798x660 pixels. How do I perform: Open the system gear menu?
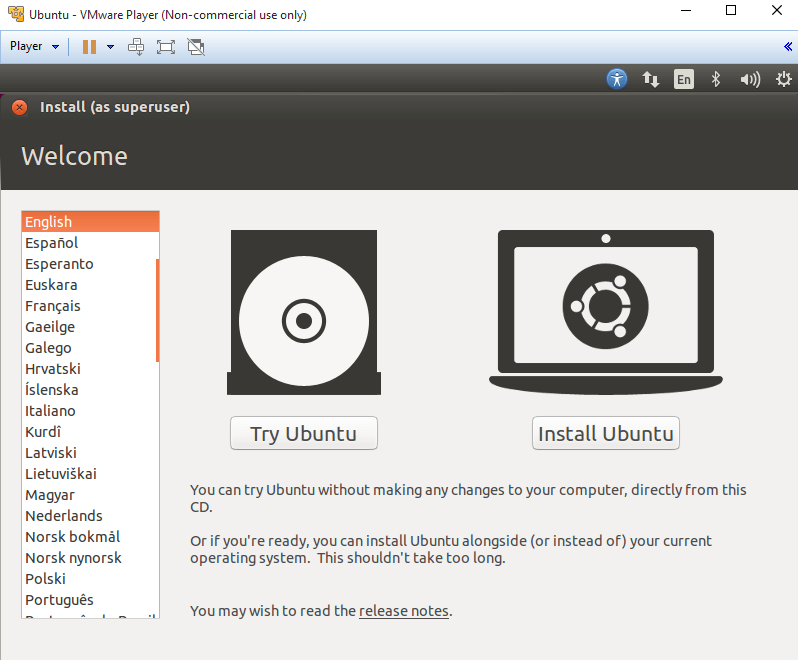783,79
